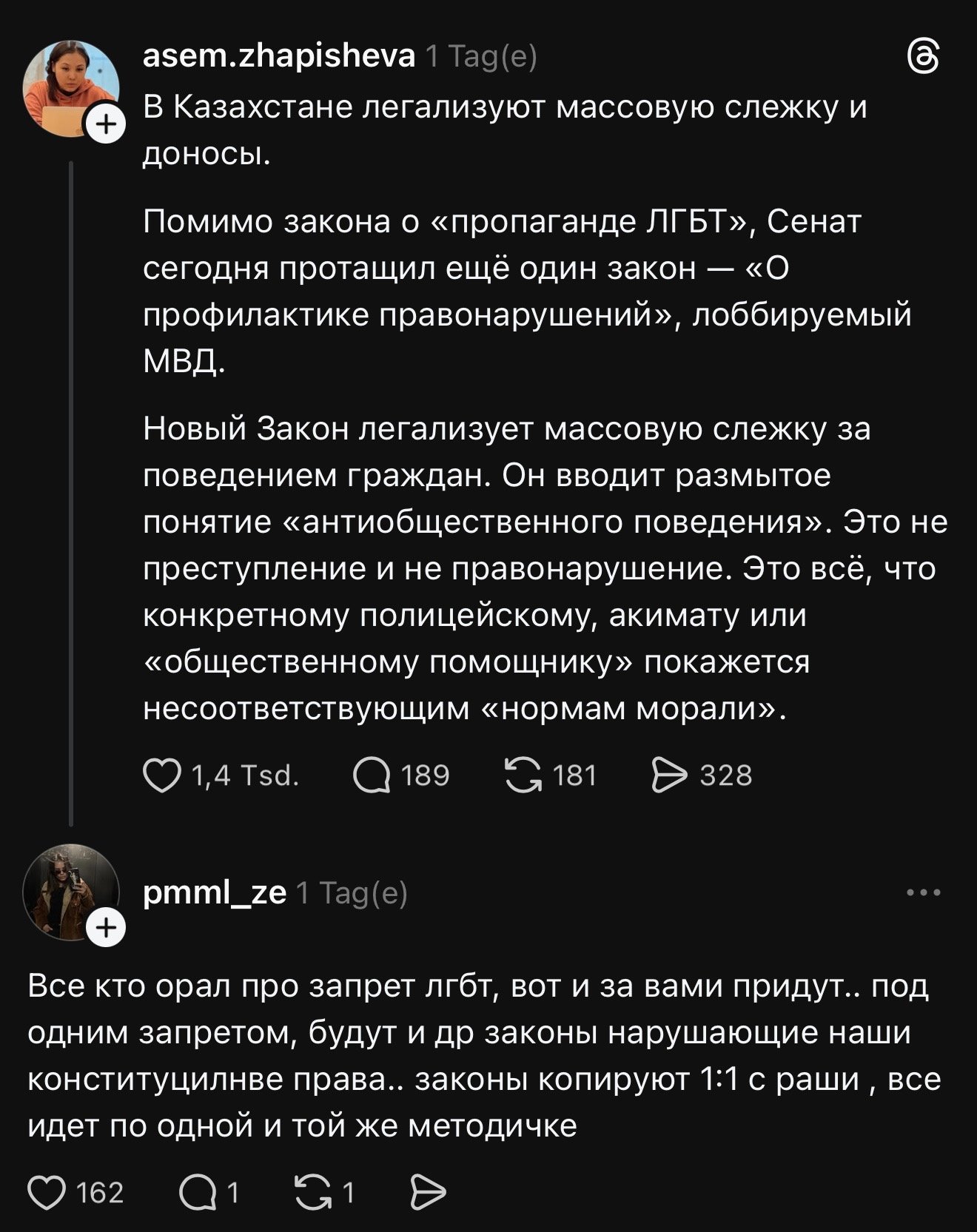Open three-dot menu on pmml_ze reply

tap(924, 893)
